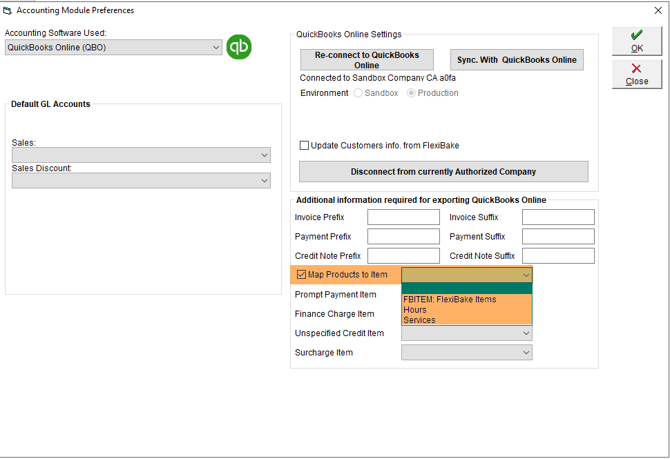Select Hours from the dropdown list
The image size is (670, 459).
[467, 310]
